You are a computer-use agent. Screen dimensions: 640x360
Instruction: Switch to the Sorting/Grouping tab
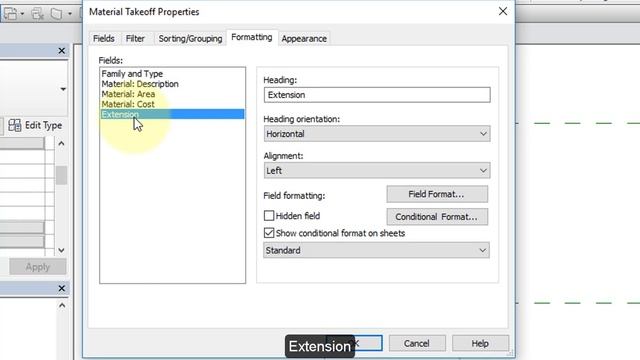(190, 38)
